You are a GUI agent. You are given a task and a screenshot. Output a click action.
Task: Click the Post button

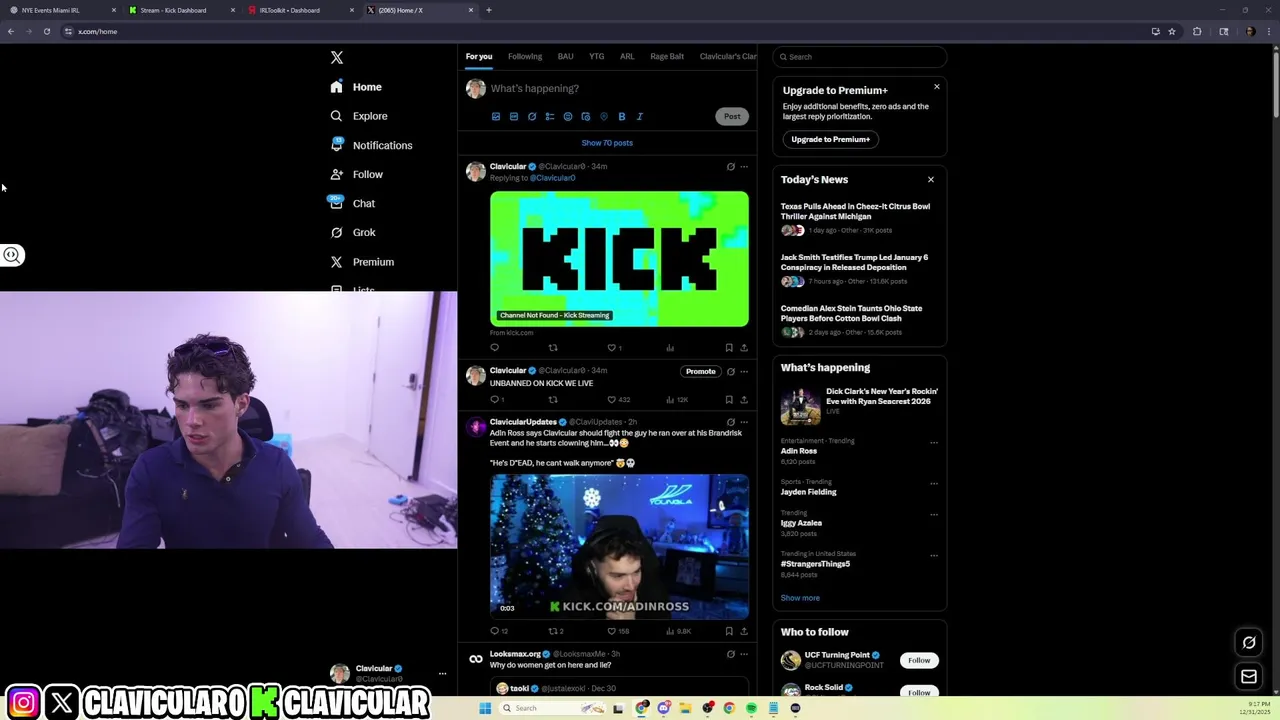click(732, 116)
